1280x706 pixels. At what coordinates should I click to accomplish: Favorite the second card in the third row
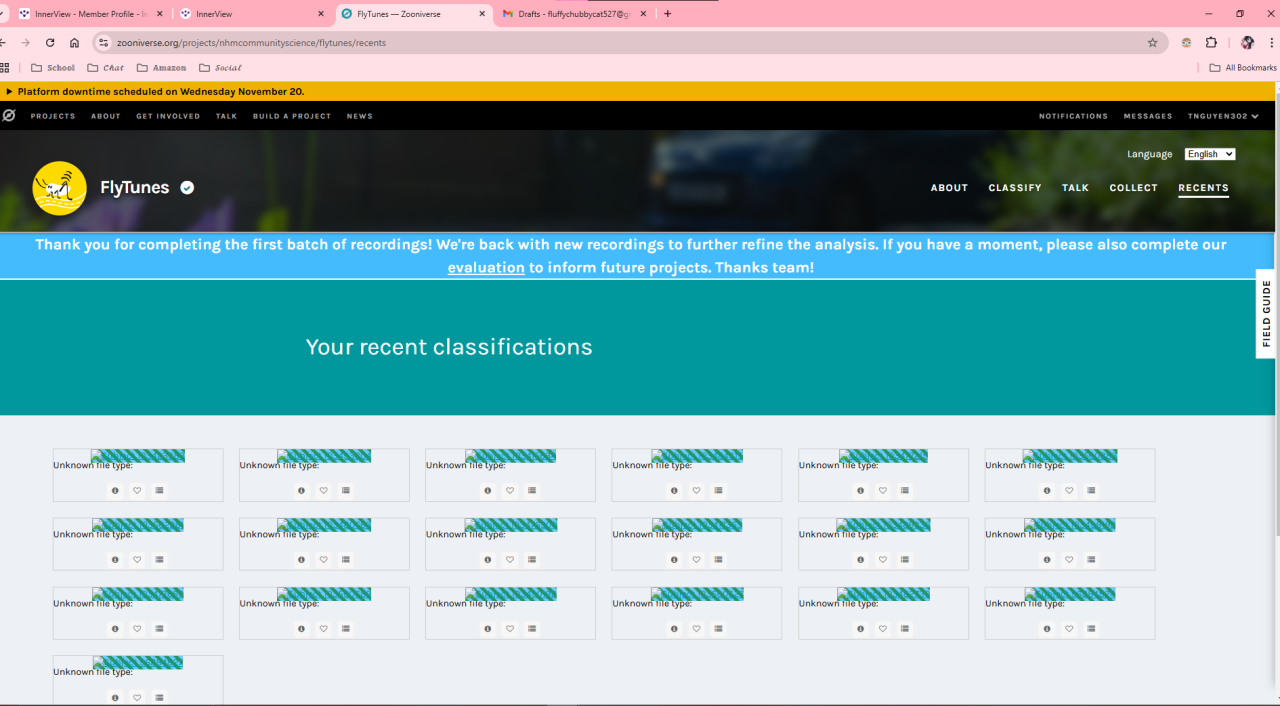pyautogui.click(x=324, y=628)
